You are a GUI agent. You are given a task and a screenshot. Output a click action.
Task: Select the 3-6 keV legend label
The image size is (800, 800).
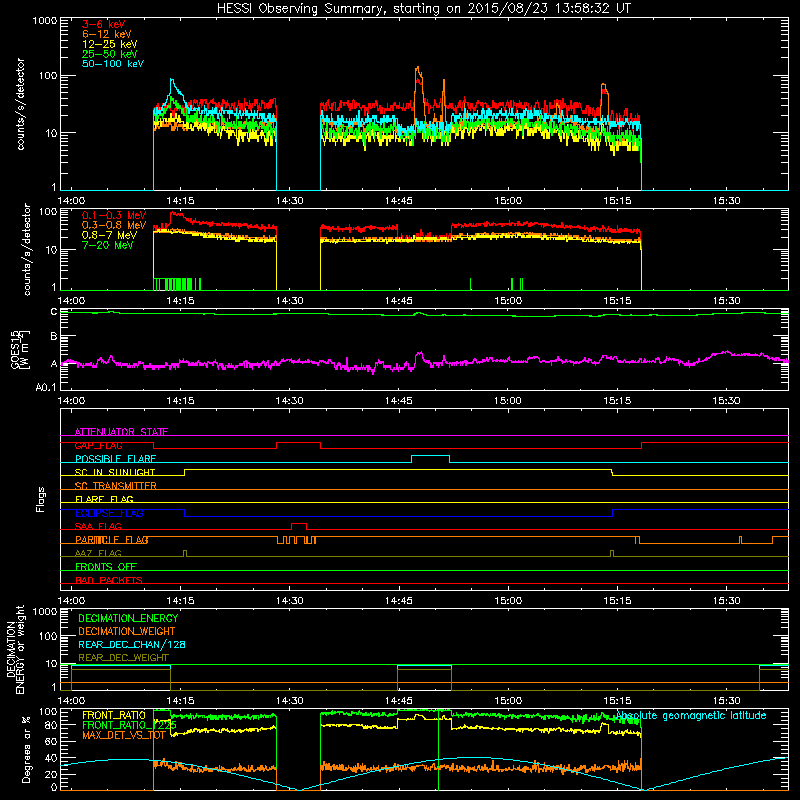coord(104,24)
